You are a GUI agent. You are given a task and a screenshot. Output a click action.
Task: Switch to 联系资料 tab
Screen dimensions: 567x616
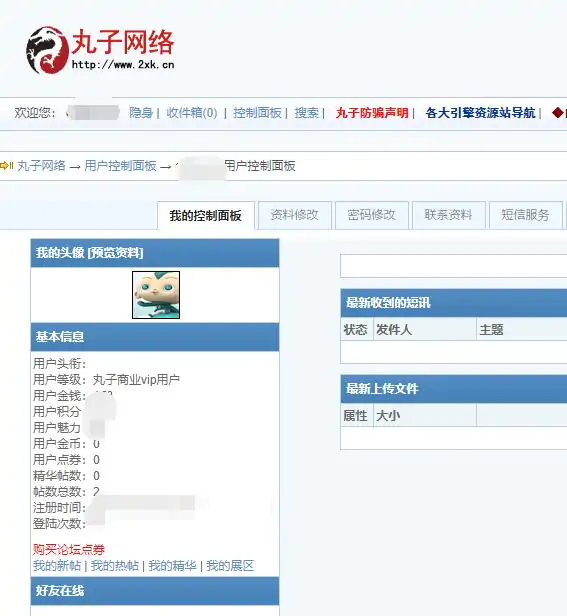pyautogui.click(x=448, y=215)
